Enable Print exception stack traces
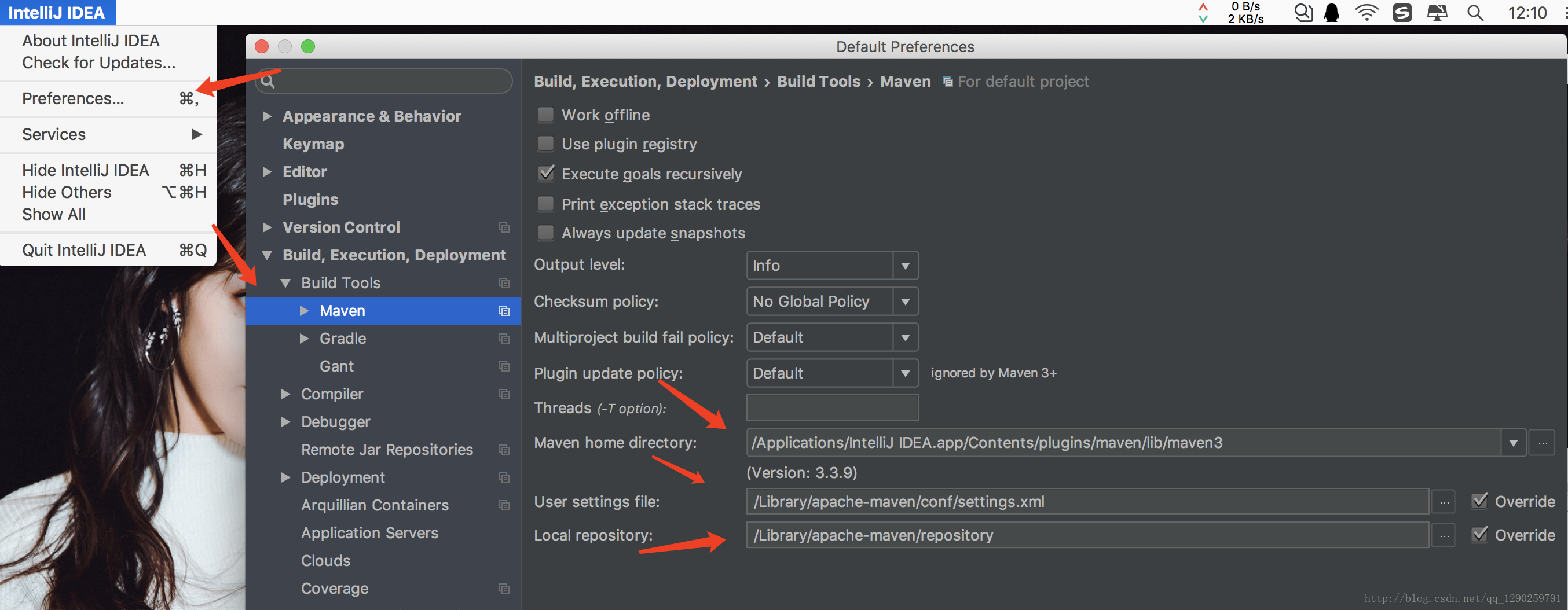Screen dimensions: 1568x610 point(546,204)
